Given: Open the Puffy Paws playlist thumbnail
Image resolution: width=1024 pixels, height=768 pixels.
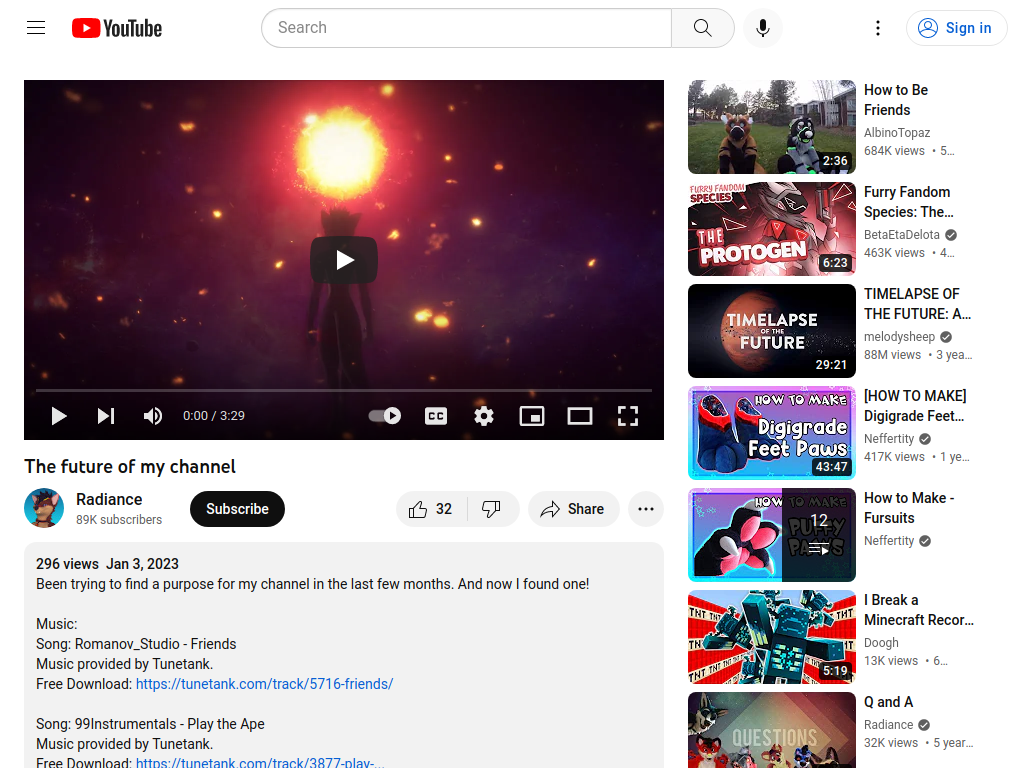Looking at the screenshot, I should [772, 535].
